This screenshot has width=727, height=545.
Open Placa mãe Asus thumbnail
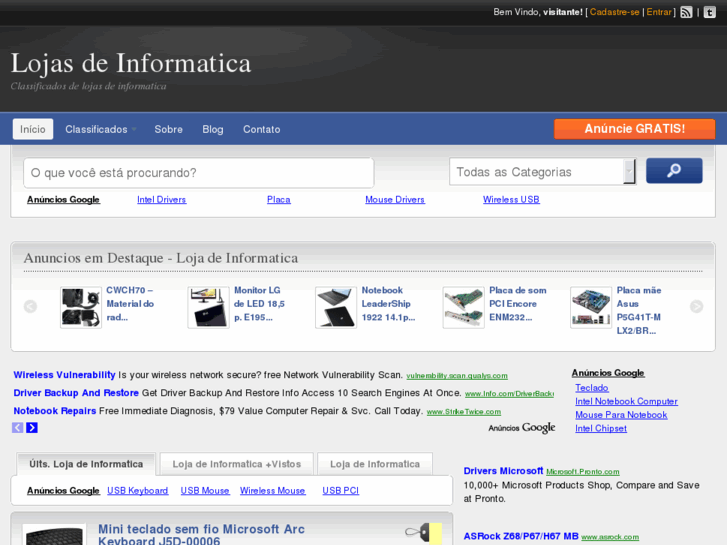(591, 307)
